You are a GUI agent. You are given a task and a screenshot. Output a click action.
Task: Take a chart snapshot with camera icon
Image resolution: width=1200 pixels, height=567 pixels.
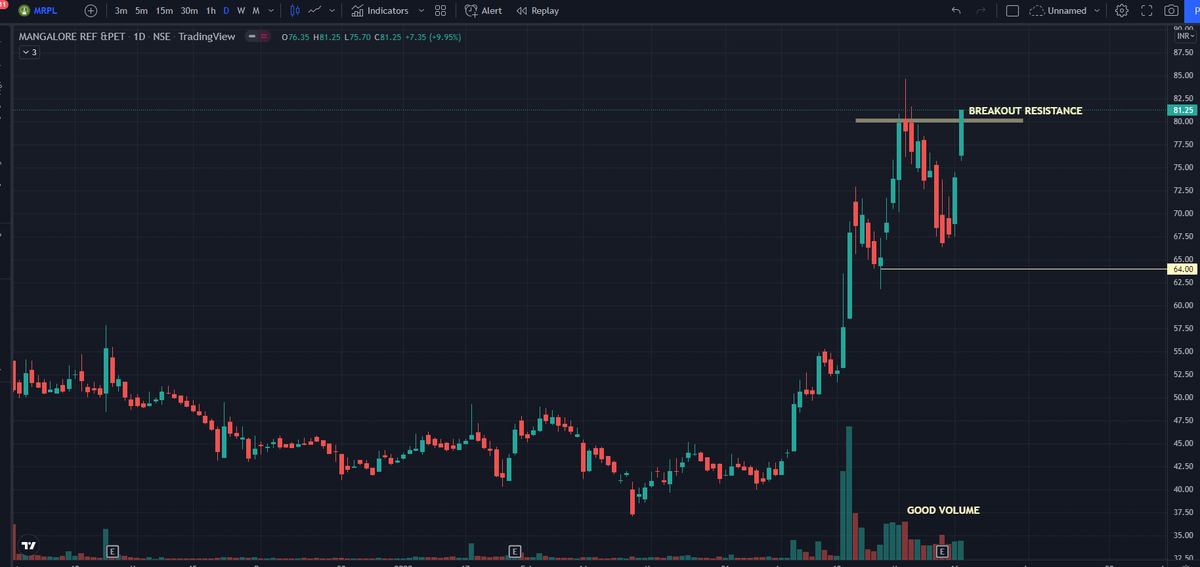coord(1171,10)
